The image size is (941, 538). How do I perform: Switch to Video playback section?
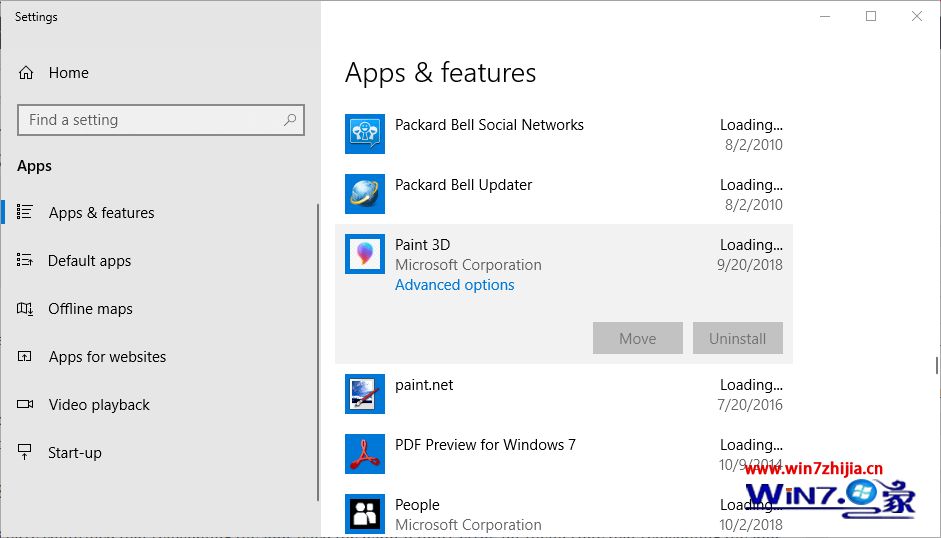click(x=99, y=405)
